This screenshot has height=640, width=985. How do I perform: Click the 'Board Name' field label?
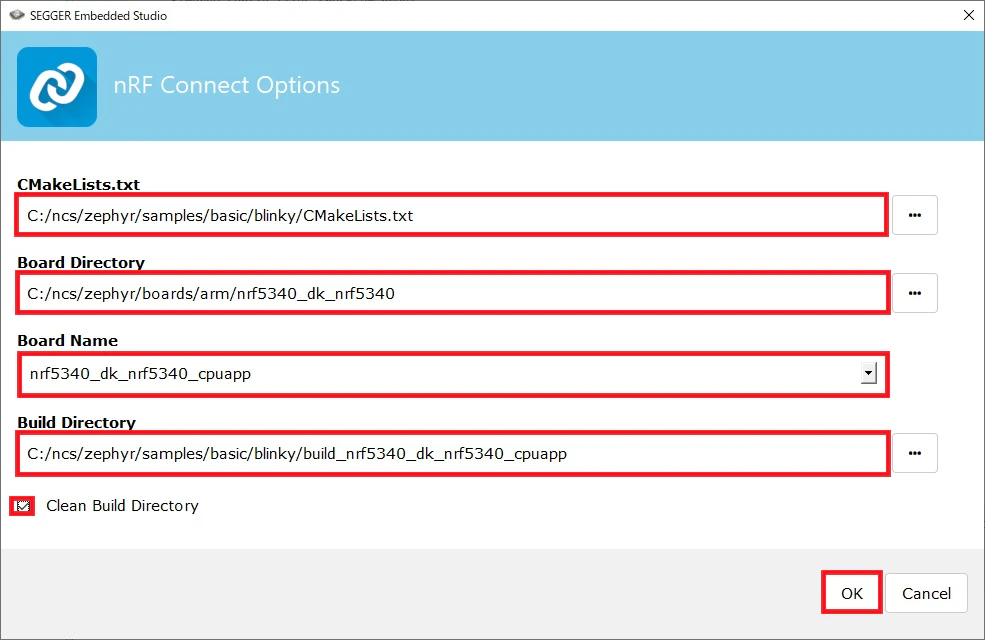(68, 340)
